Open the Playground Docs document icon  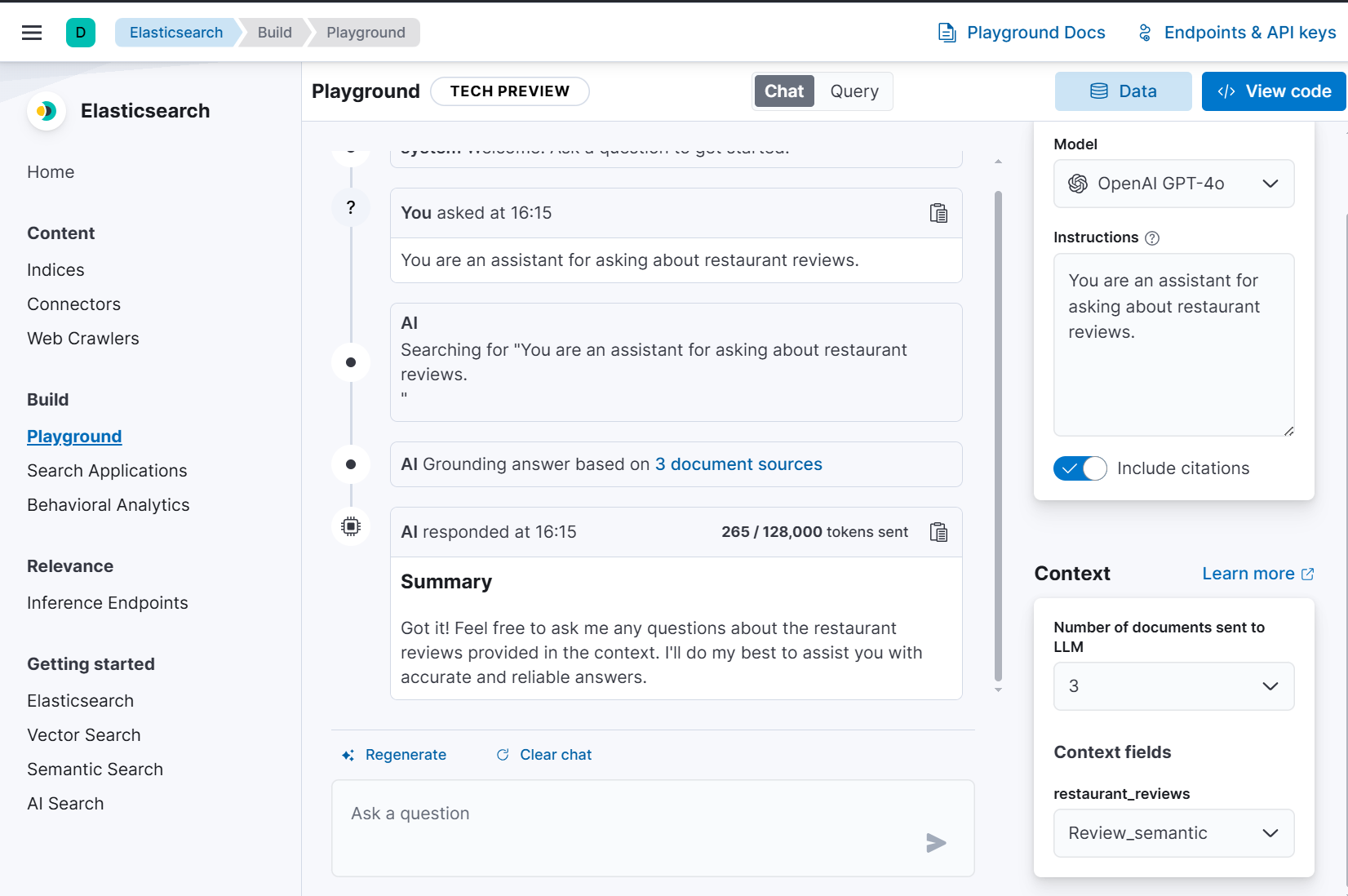pos(947,33)
